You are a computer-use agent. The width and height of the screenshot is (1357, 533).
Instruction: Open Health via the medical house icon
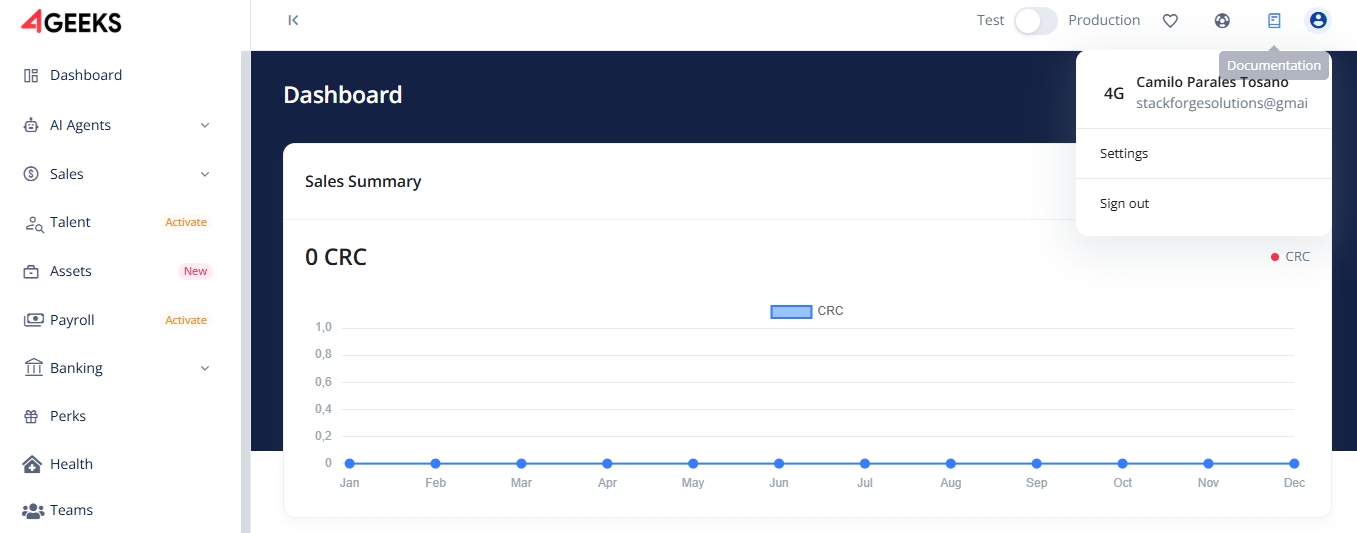click(x=32, y=464)
